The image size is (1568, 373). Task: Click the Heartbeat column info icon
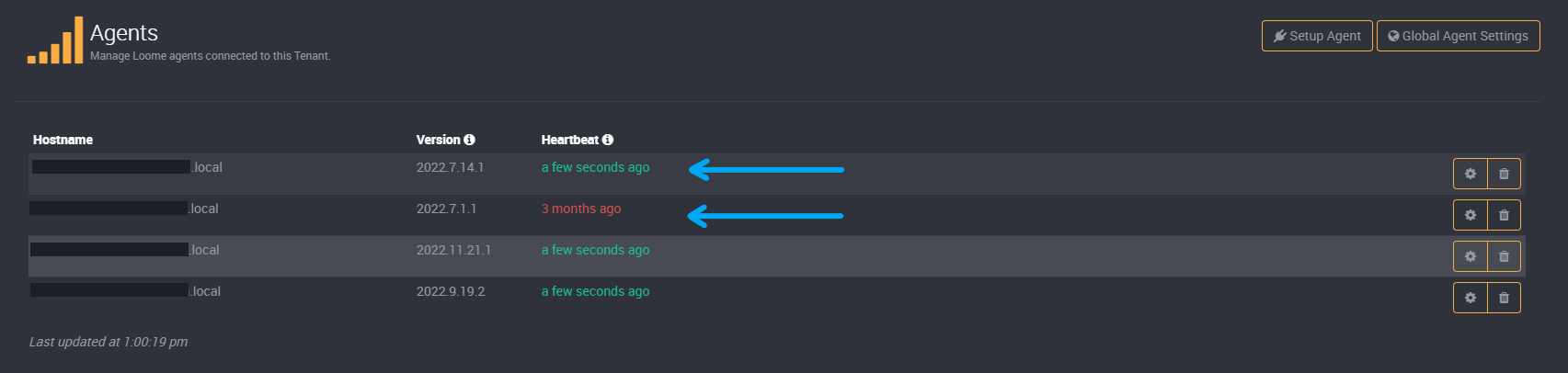point(608,140)
